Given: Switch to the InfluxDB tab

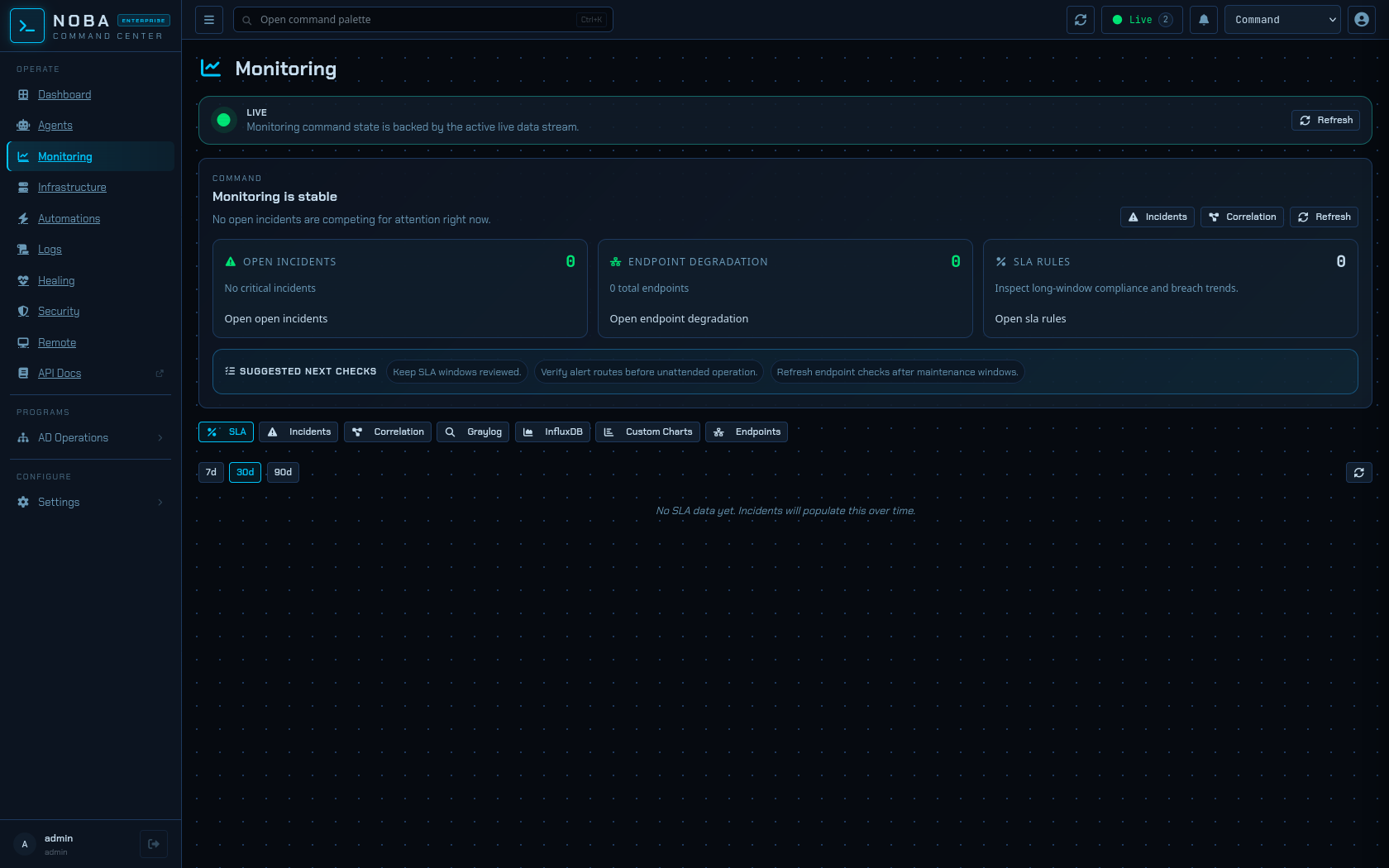Looking at the screenshot, I should 552,432.
